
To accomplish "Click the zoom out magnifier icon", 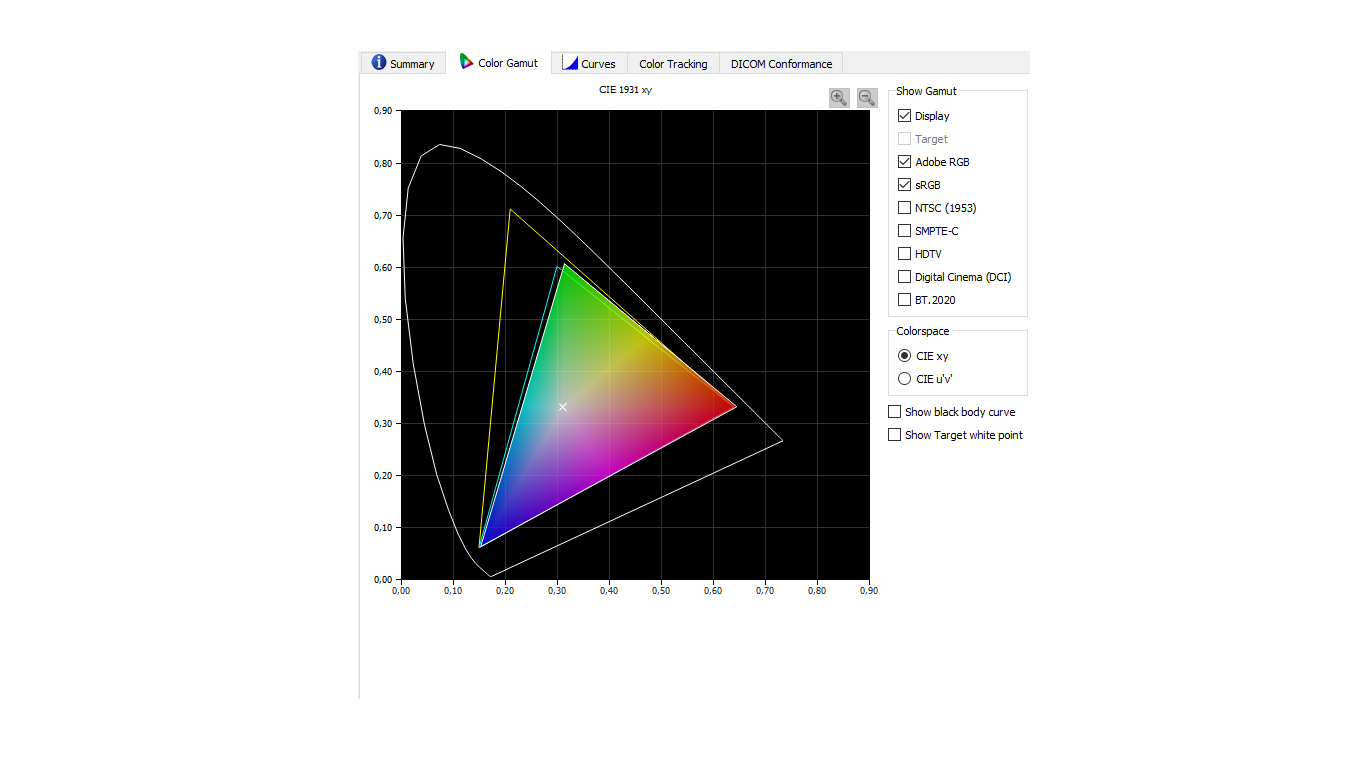I will [867, 97].
